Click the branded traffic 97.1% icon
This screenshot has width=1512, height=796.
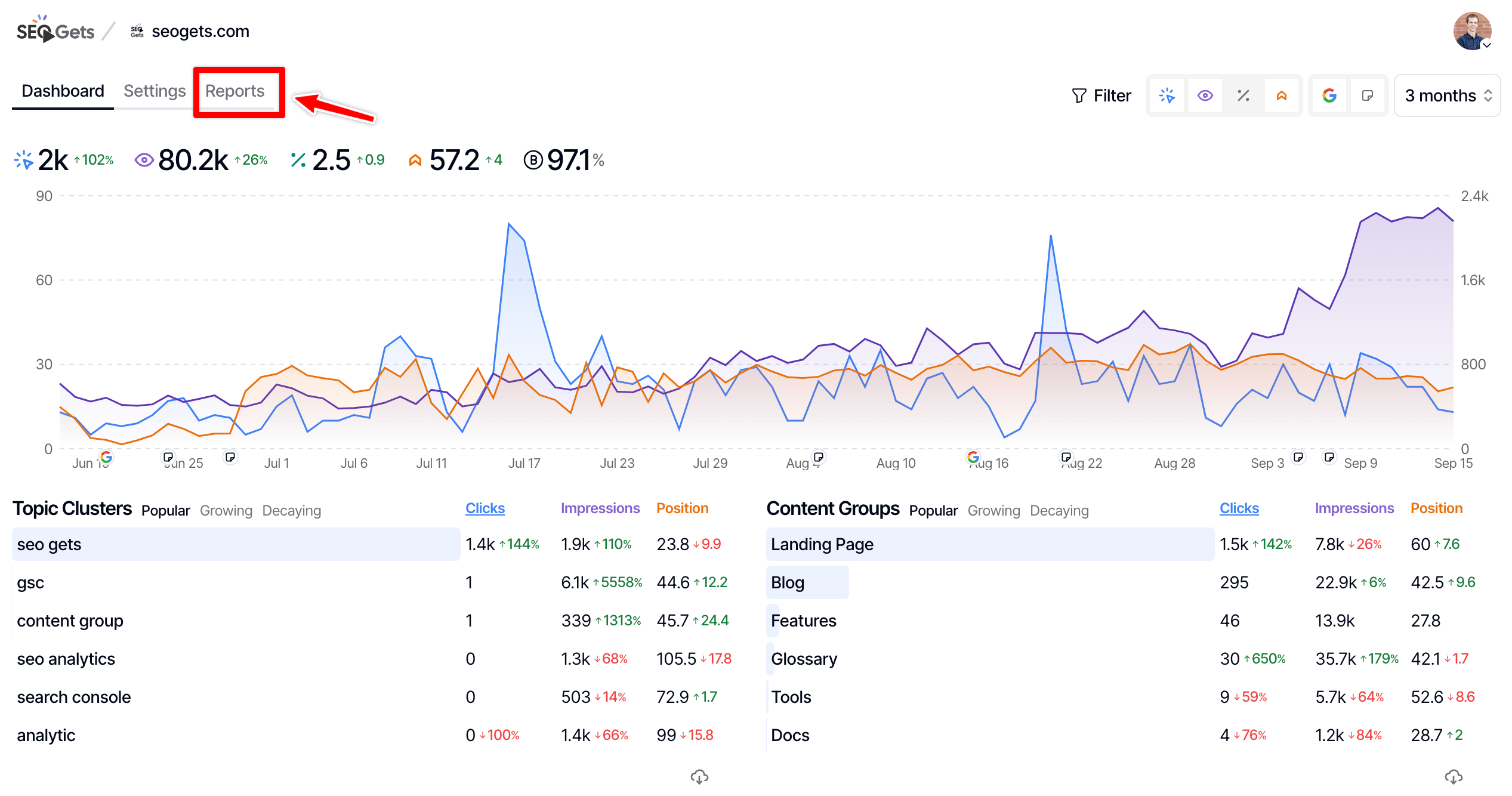[x=533, y=160]
